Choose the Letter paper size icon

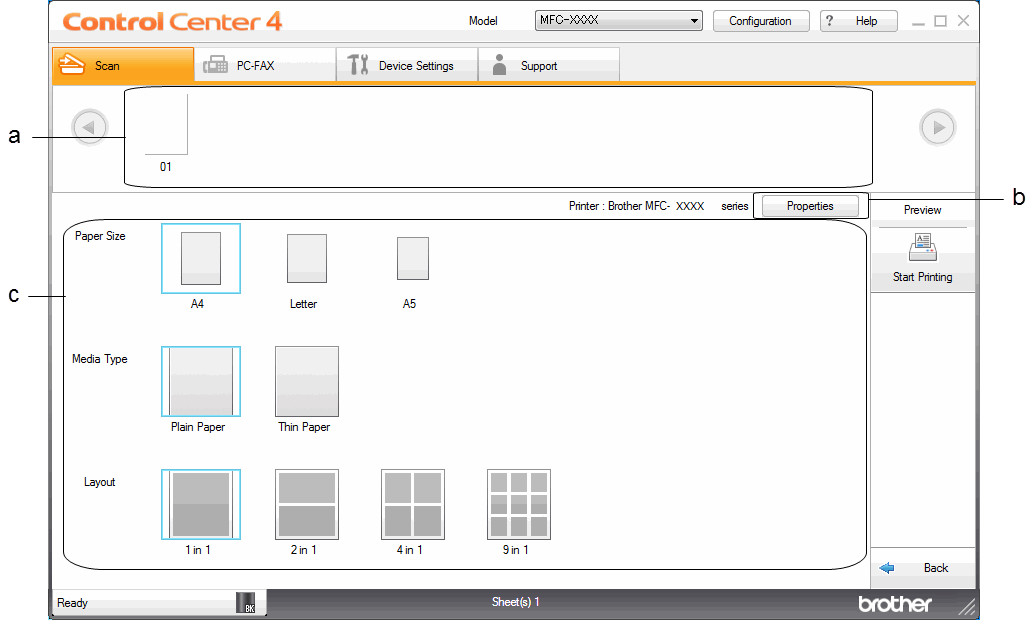click(x=306, y=258)
